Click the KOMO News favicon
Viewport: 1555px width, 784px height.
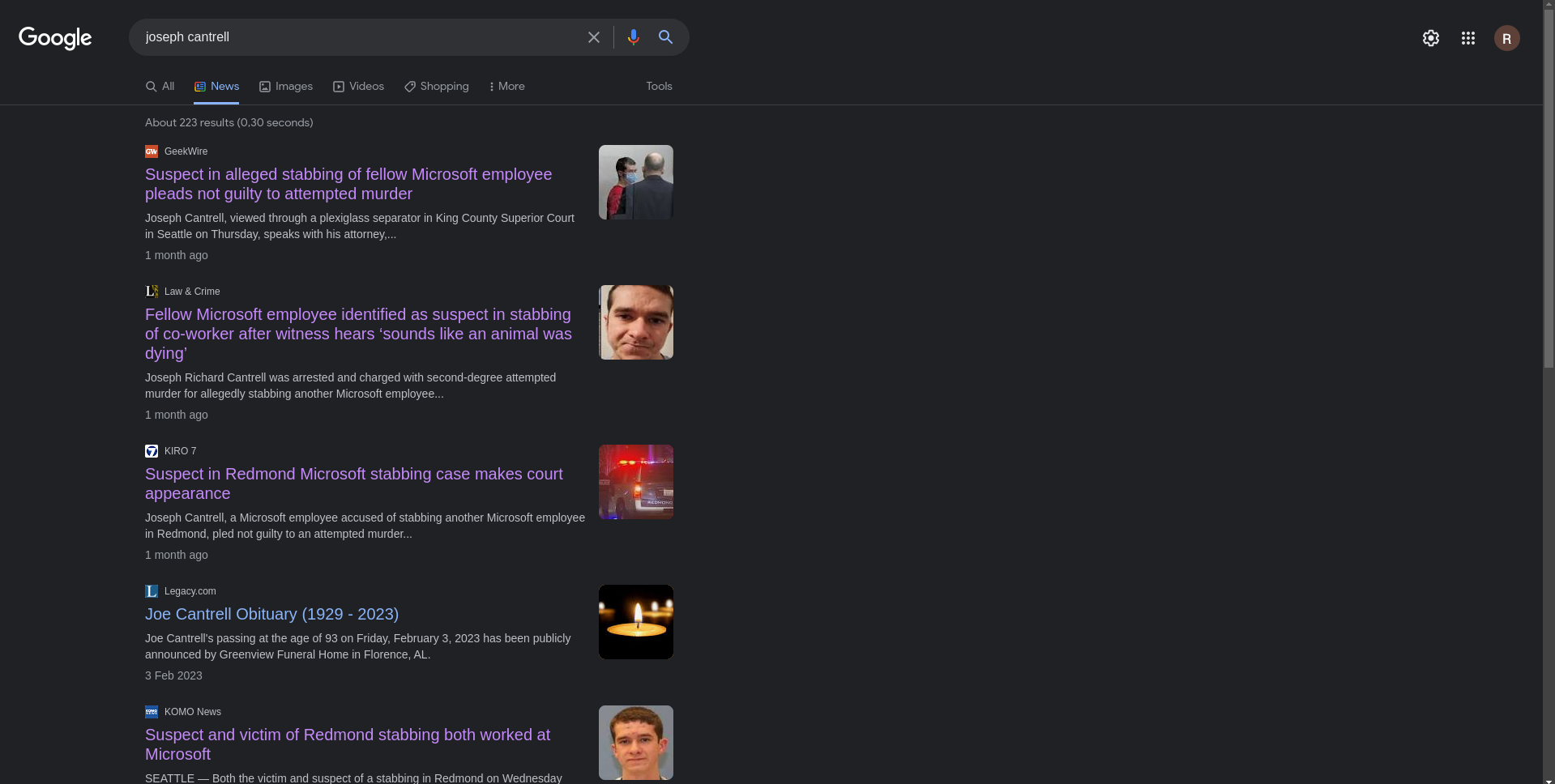pos(152,712)
